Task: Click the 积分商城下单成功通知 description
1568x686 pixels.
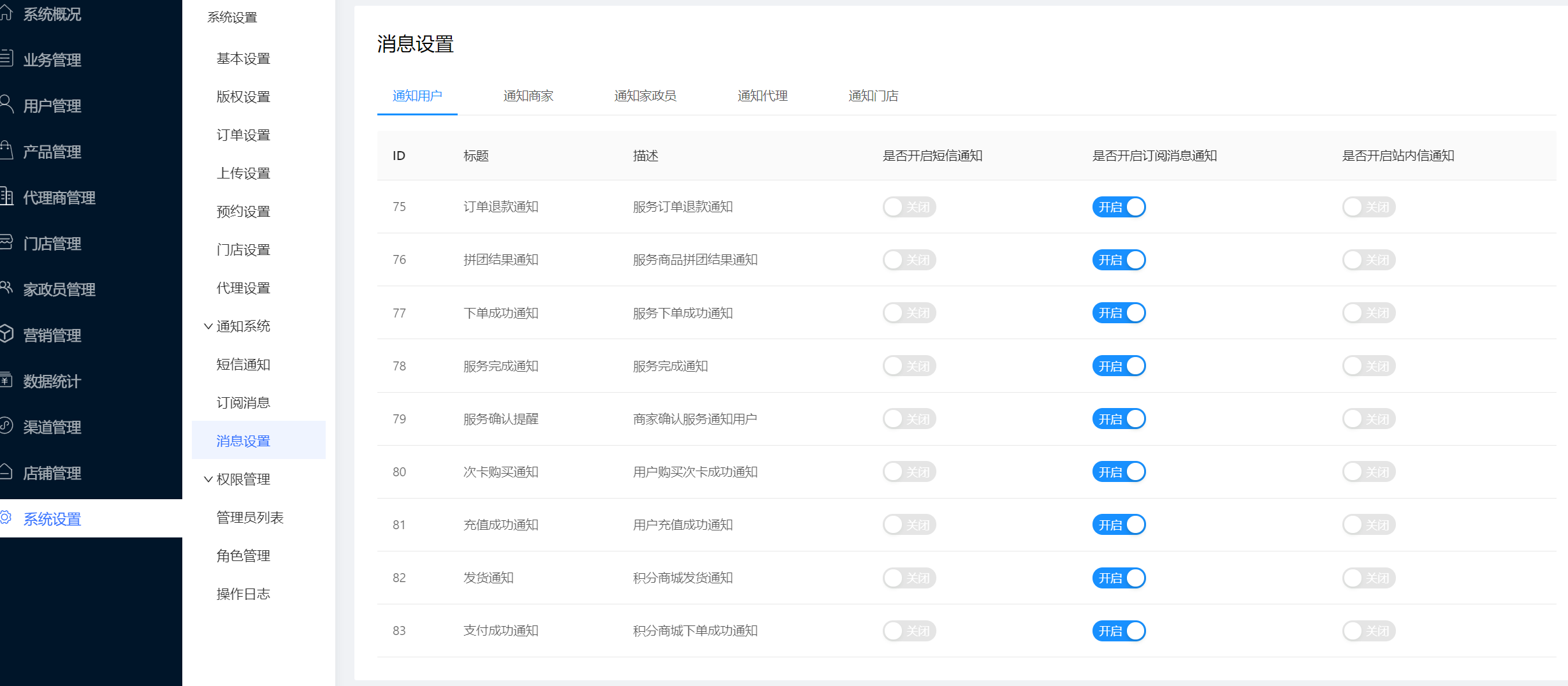Action: 695,631
